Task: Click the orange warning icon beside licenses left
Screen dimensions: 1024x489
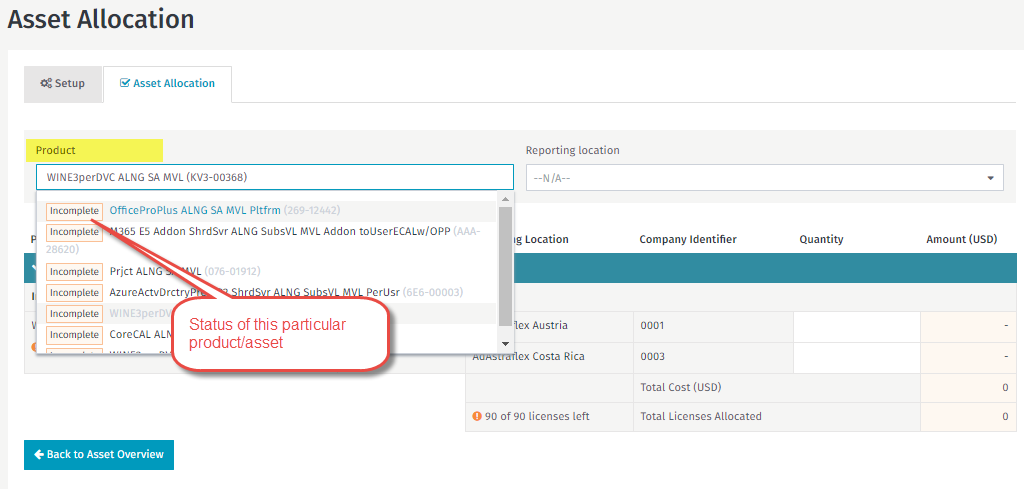Action: click(x=477, y=416)
